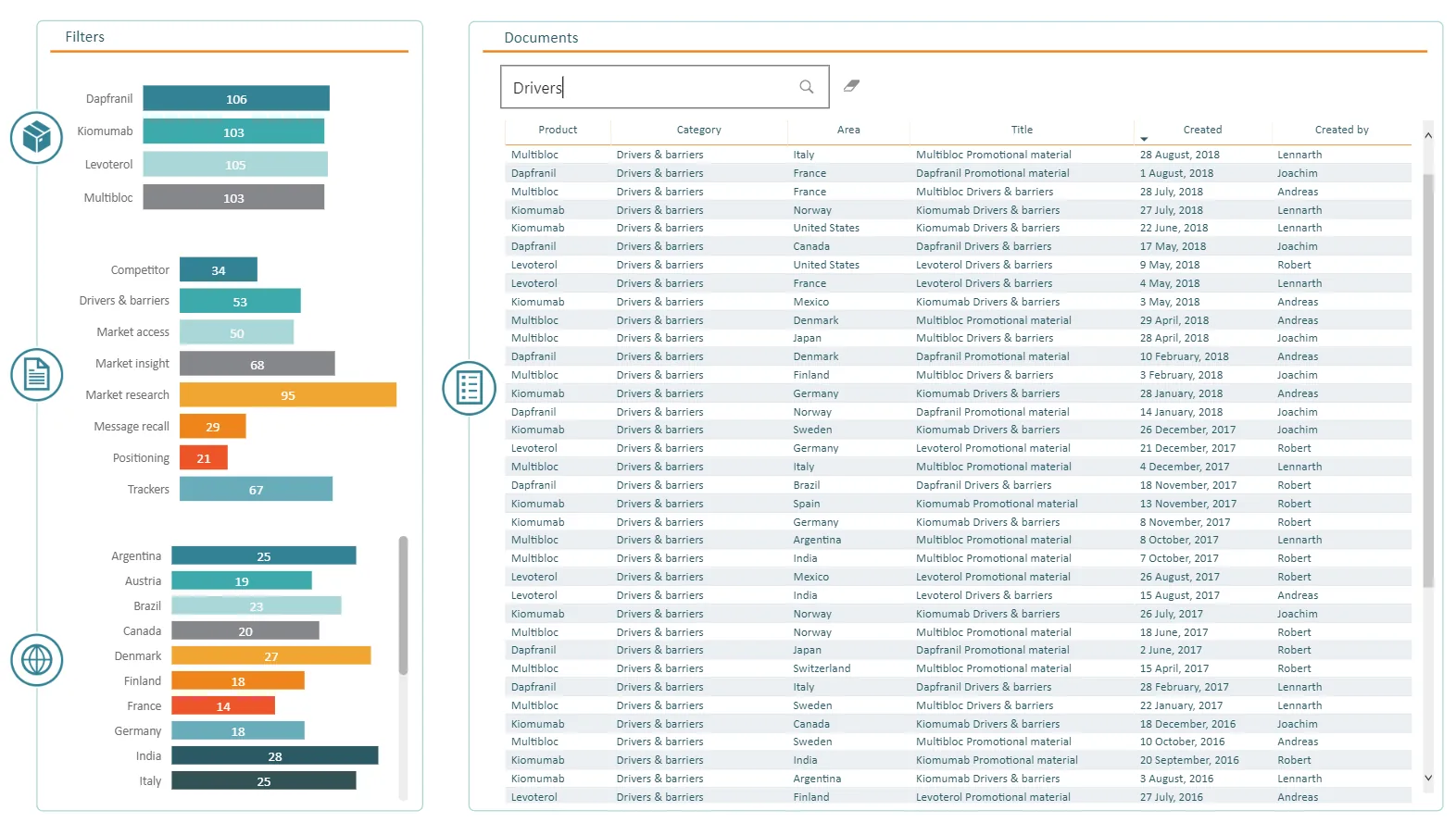The image size is (1456, 823).
Task: Click the search magnifier icon
Action: [x=807, y=87]
